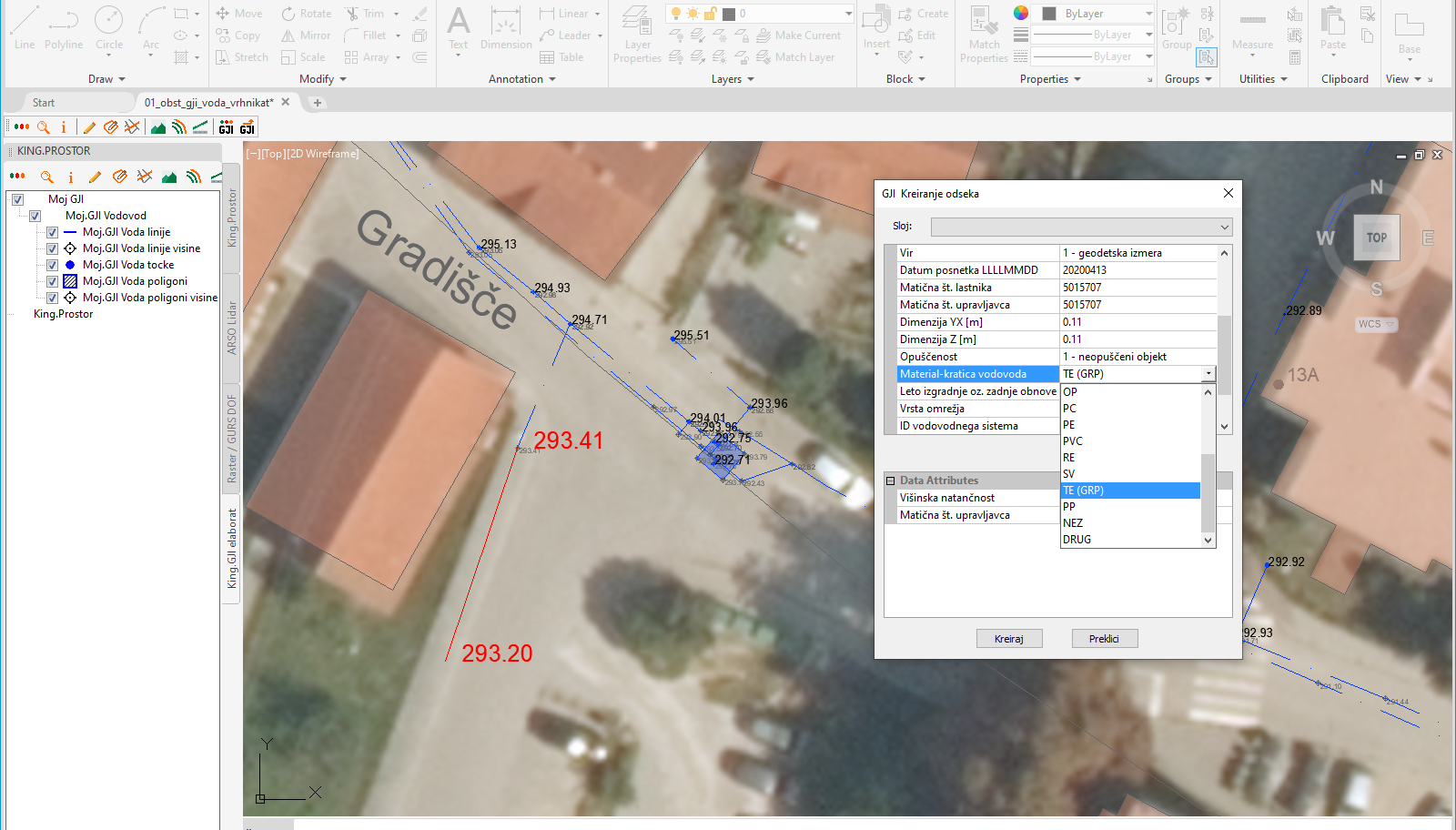Open Layer Properties manager
The image size is (1456, 830).
click(637, 35)
